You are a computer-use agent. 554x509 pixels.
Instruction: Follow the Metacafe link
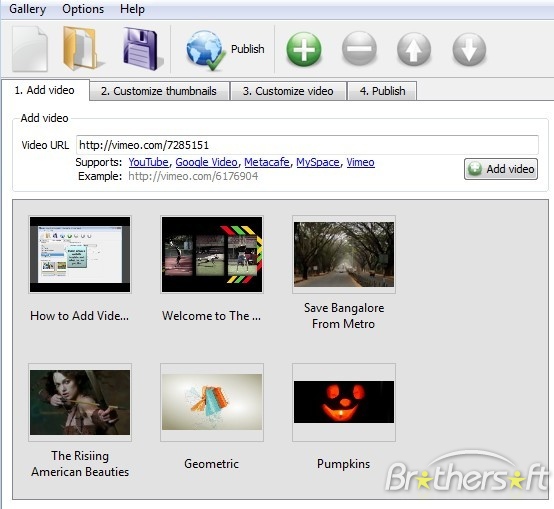(x=267, y=162)
